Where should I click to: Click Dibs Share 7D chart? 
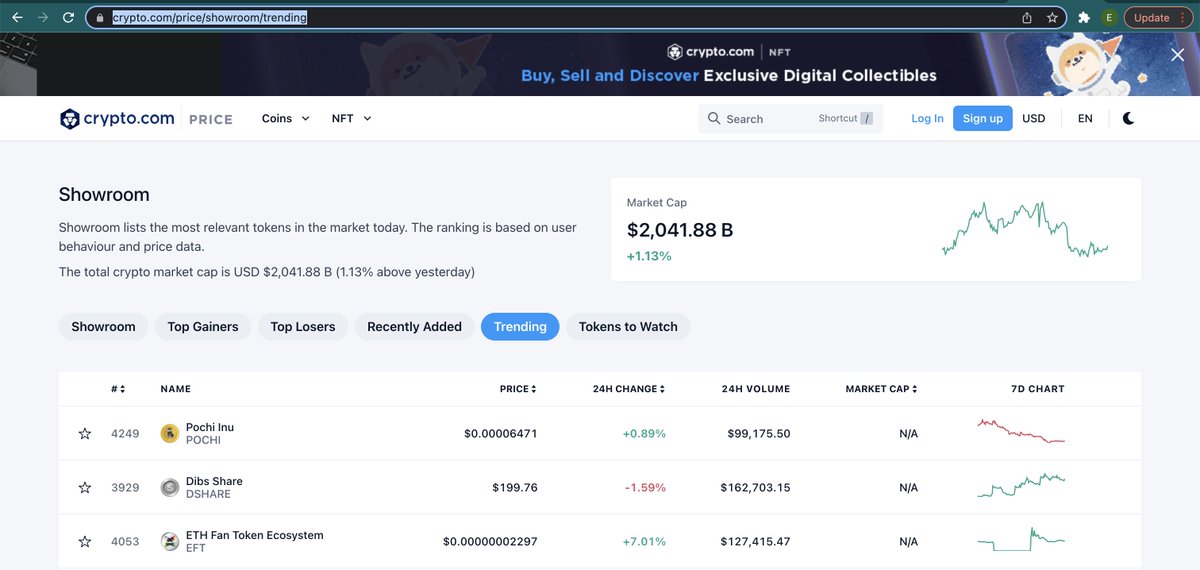point(1021,485)
